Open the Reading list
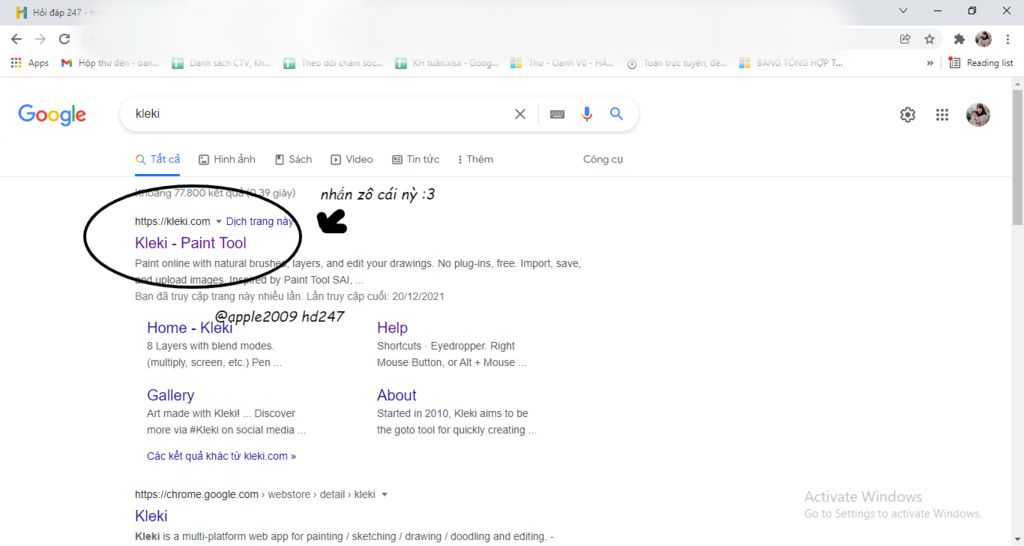Screen dimensions: 1024x546 (x=981, y=63)
